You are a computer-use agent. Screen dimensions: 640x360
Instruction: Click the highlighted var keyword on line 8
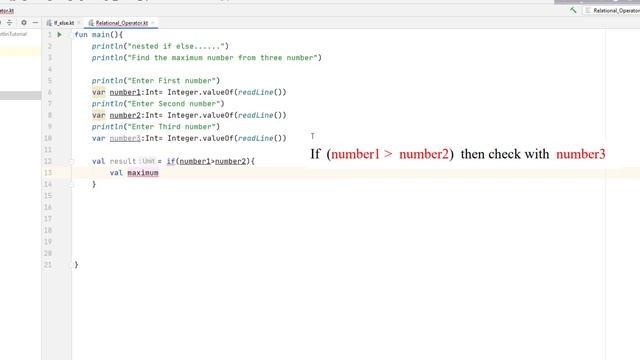[98, 115]
